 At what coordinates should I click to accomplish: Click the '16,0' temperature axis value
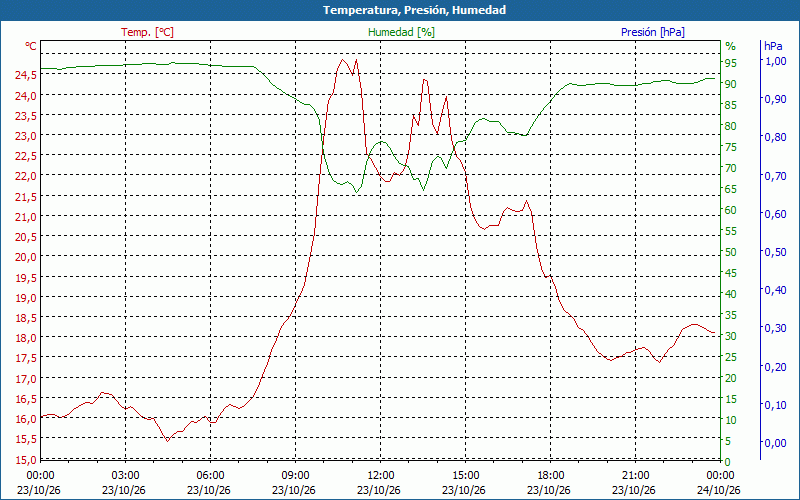pos(26,419)
